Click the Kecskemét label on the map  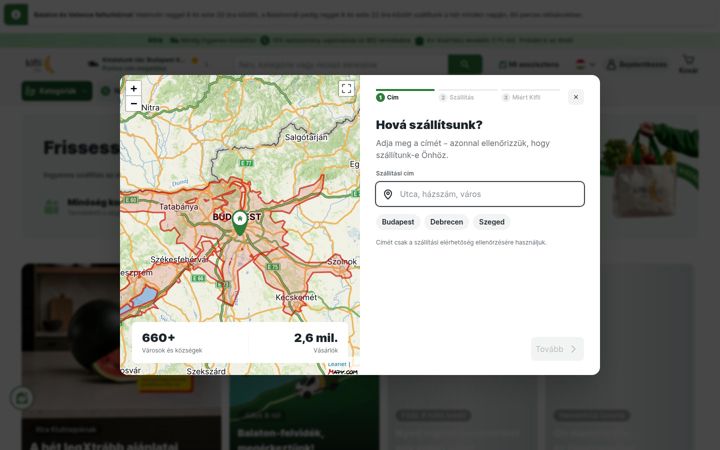(296, 297)
